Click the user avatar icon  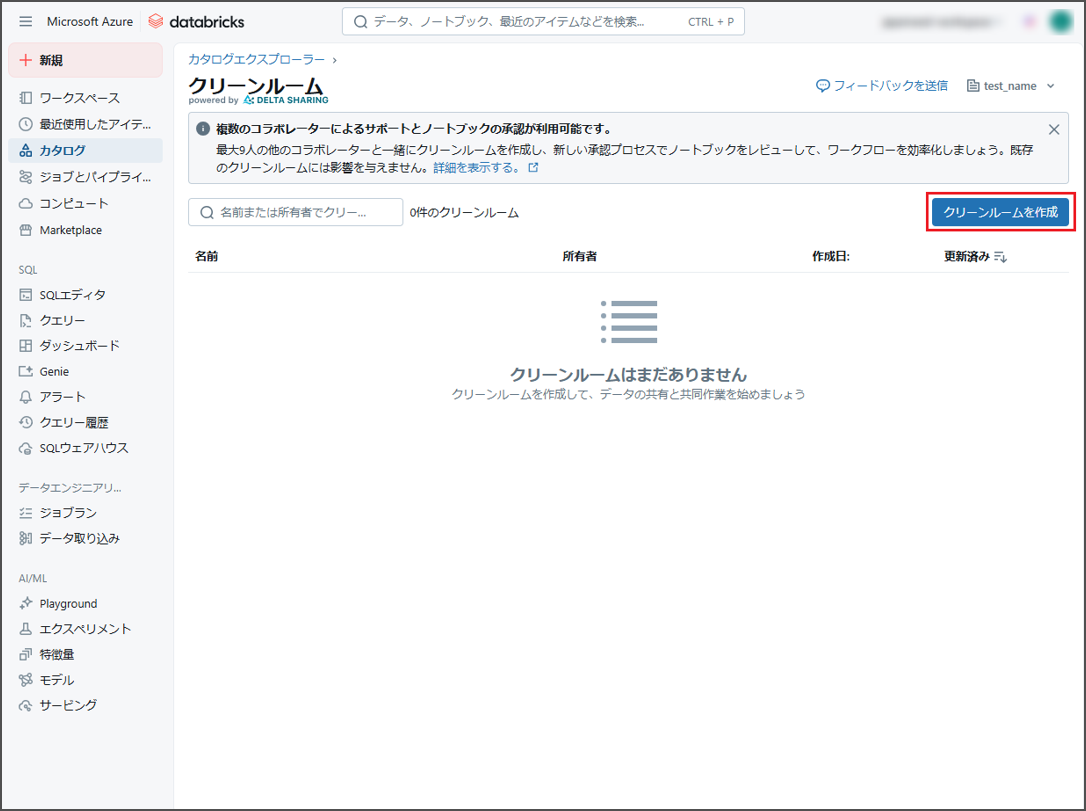[1060, 21]
